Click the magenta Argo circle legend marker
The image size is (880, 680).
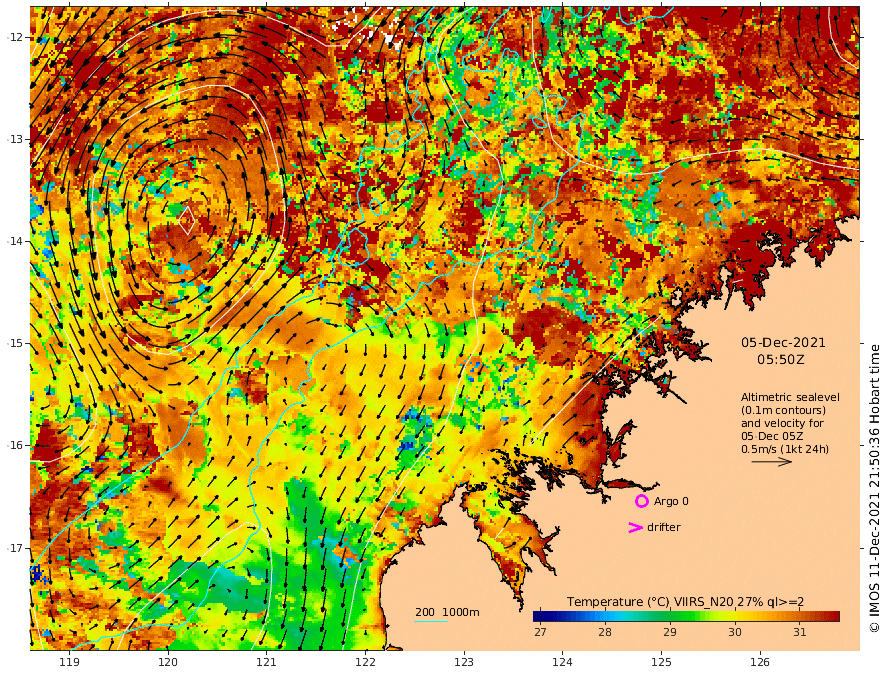tap(641, 501)
